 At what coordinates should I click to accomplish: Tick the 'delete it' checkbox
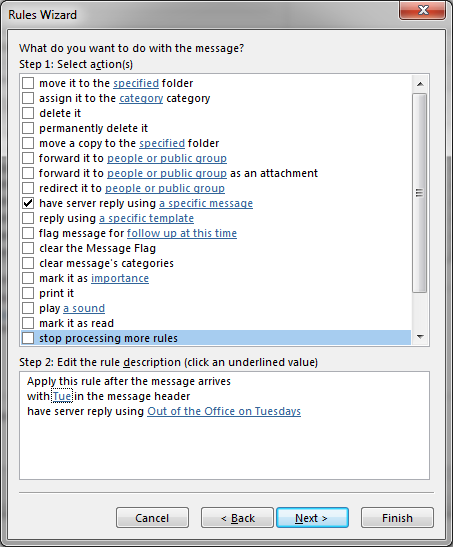28,113
